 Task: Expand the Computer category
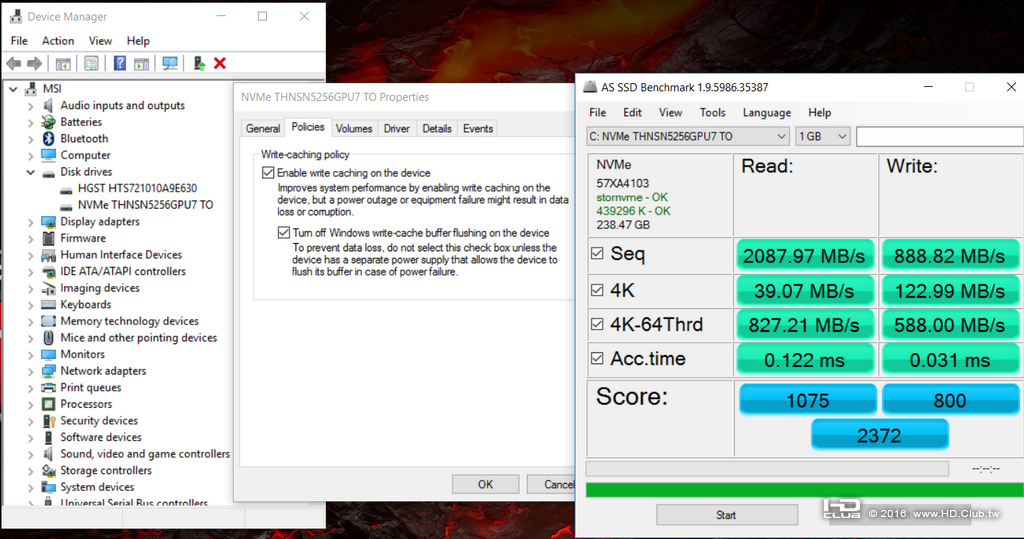click(x=30, y=155)
